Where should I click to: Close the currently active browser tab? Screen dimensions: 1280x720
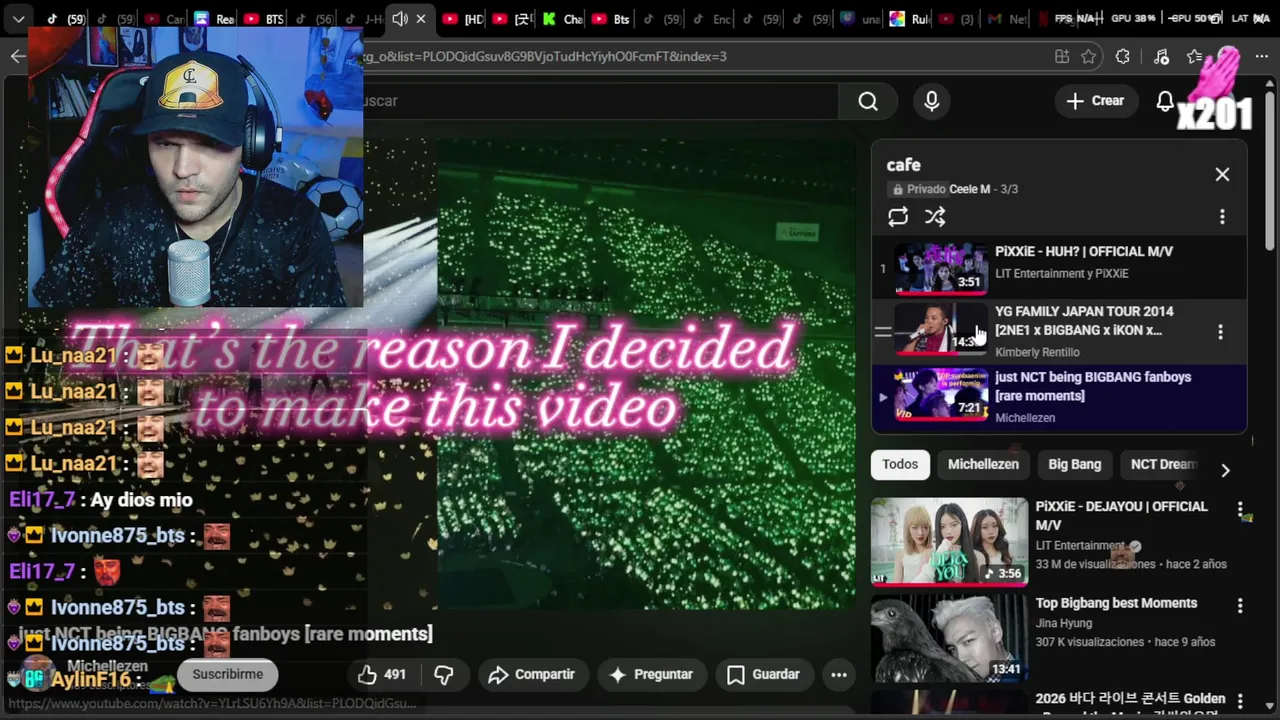click(421, 19)
